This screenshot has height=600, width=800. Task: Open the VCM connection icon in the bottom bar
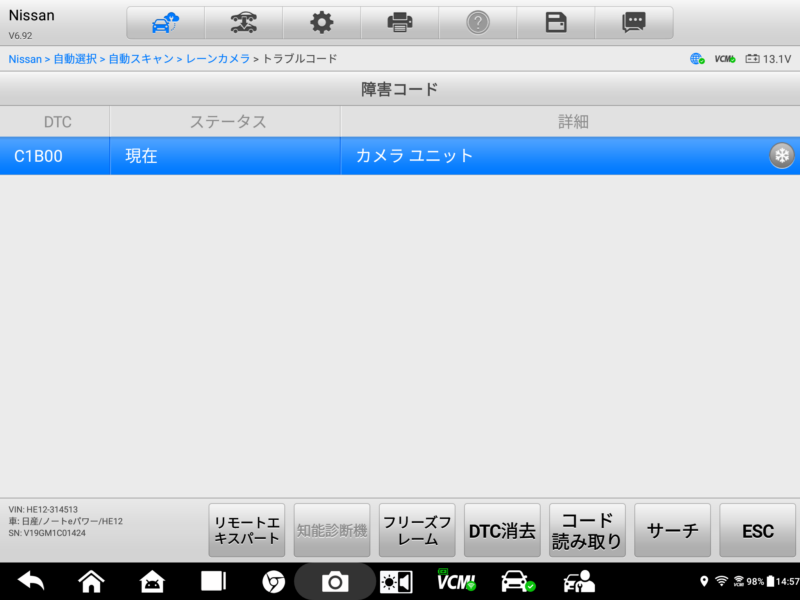[x=456, y=581]
